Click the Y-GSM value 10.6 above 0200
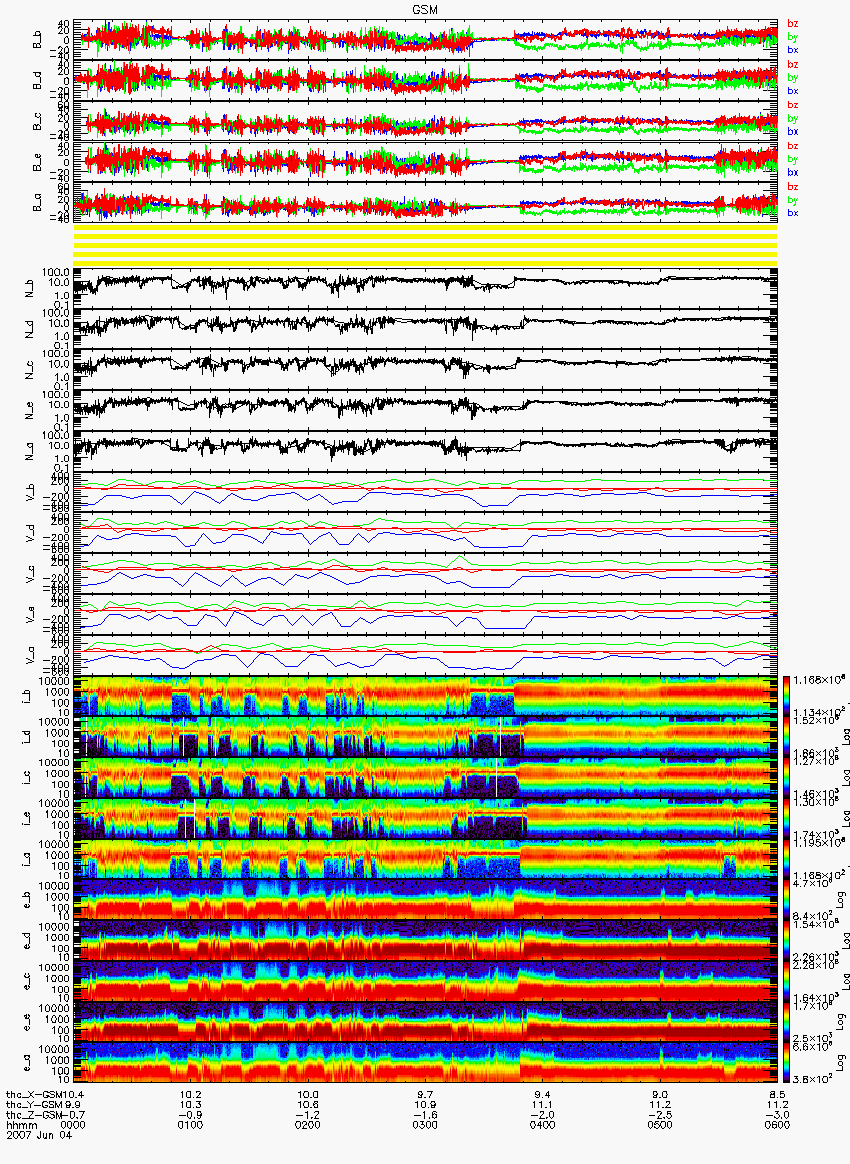The height and width of the screenshot is (1164, 850). point(308,1105)
